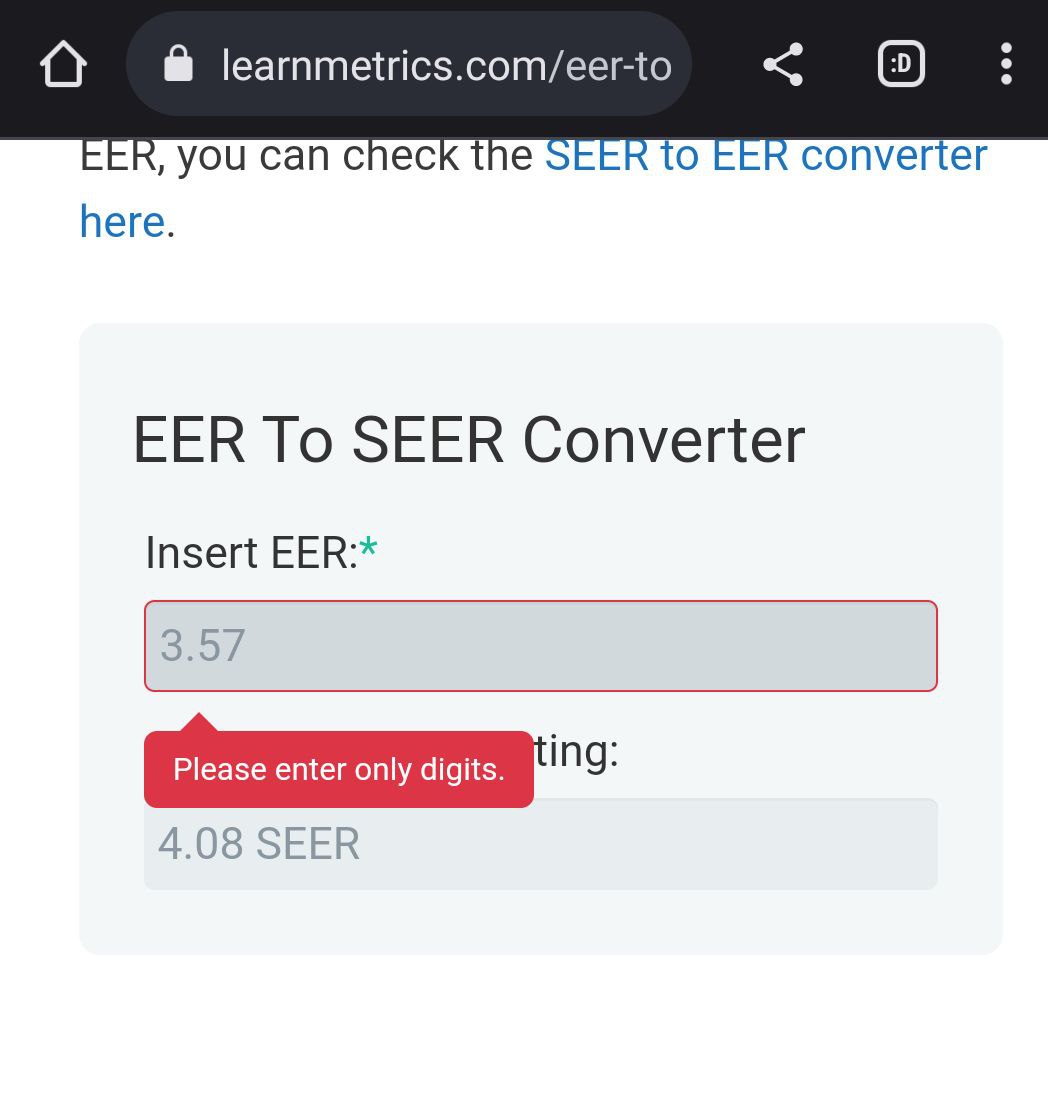1048x1096 pixels.
Task: Click the 4.08 SEER result field
Action: (x=540, y=844)
